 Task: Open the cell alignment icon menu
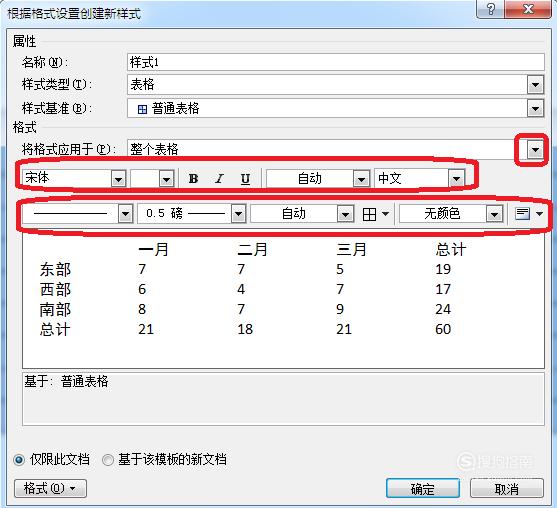529,214
